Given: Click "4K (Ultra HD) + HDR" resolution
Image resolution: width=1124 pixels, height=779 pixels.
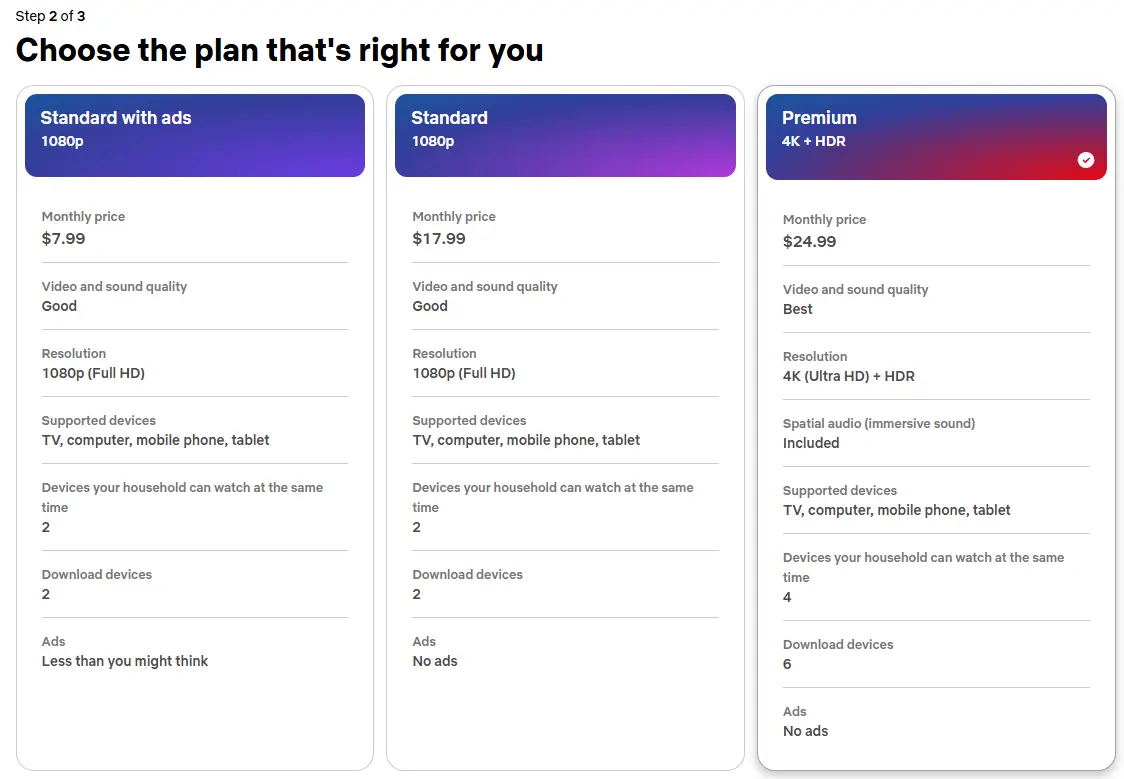Looking at the screenshot, I should click(x=848, y=377).
